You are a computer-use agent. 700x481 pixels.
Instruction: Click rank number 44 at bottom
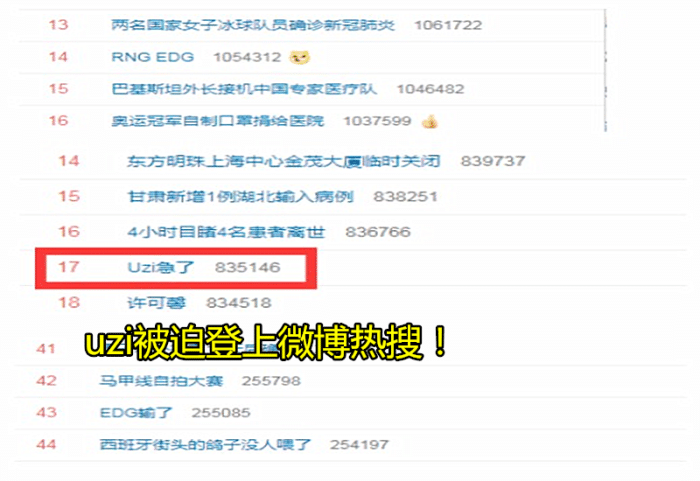[x=46, y=444]
